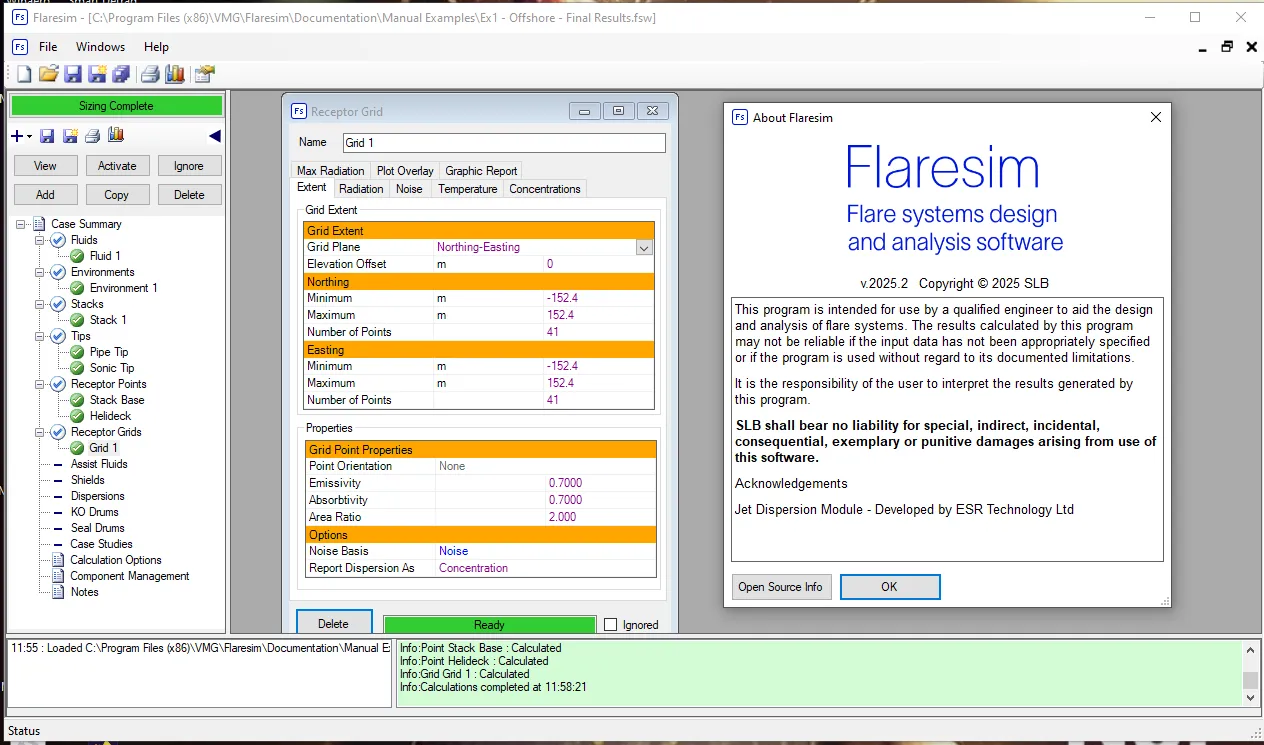Screen dimensions: 1264x745
Task: Click the Stack 1 green check icon
Action: point(77,320)
